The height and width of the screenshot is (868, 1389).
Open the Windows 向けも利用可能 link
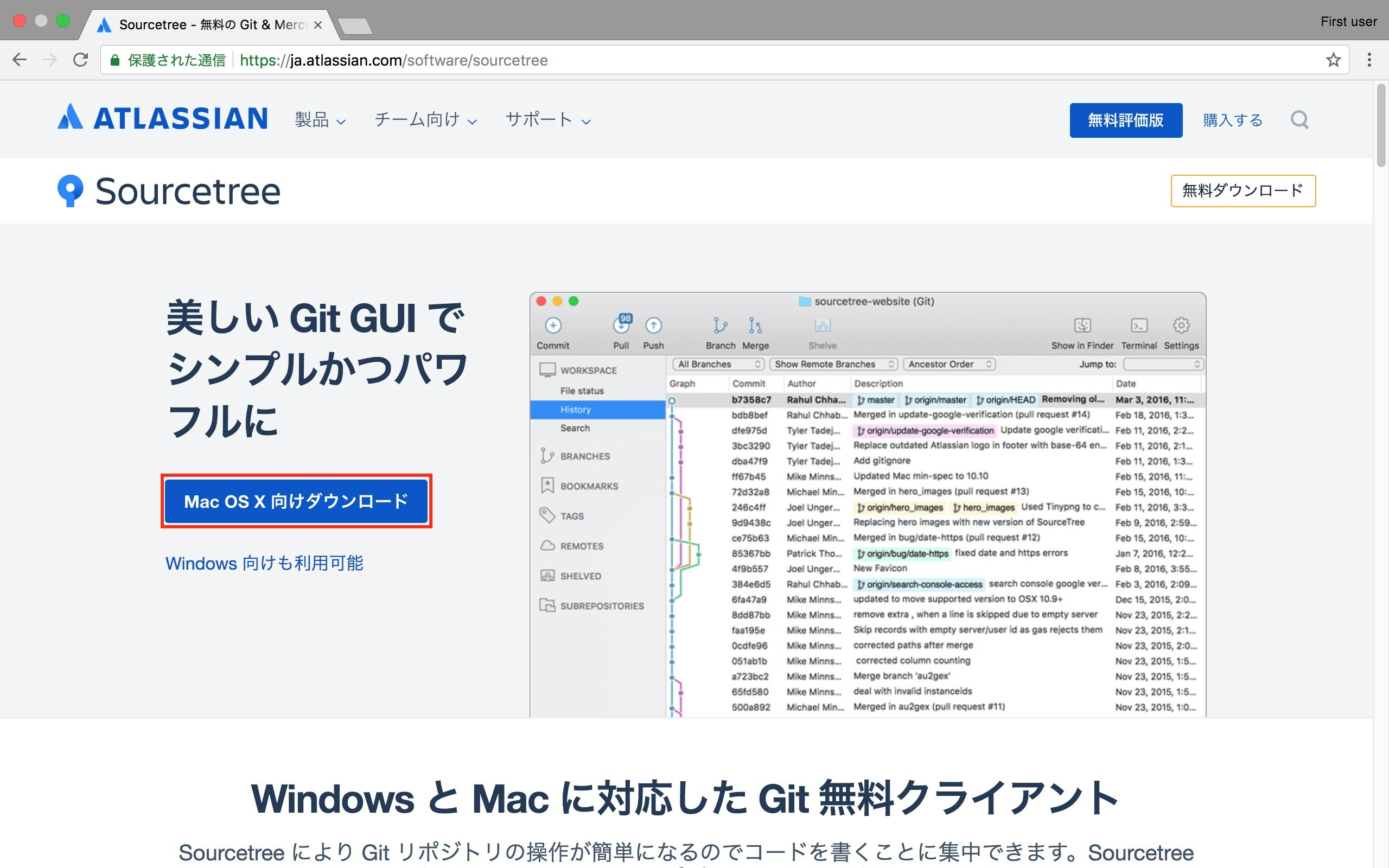(265, 563)
